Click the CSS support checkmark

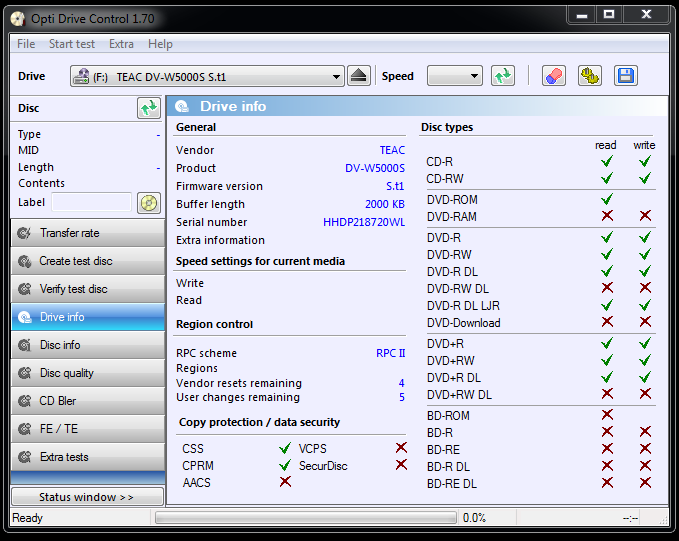[x=285, y=448]
